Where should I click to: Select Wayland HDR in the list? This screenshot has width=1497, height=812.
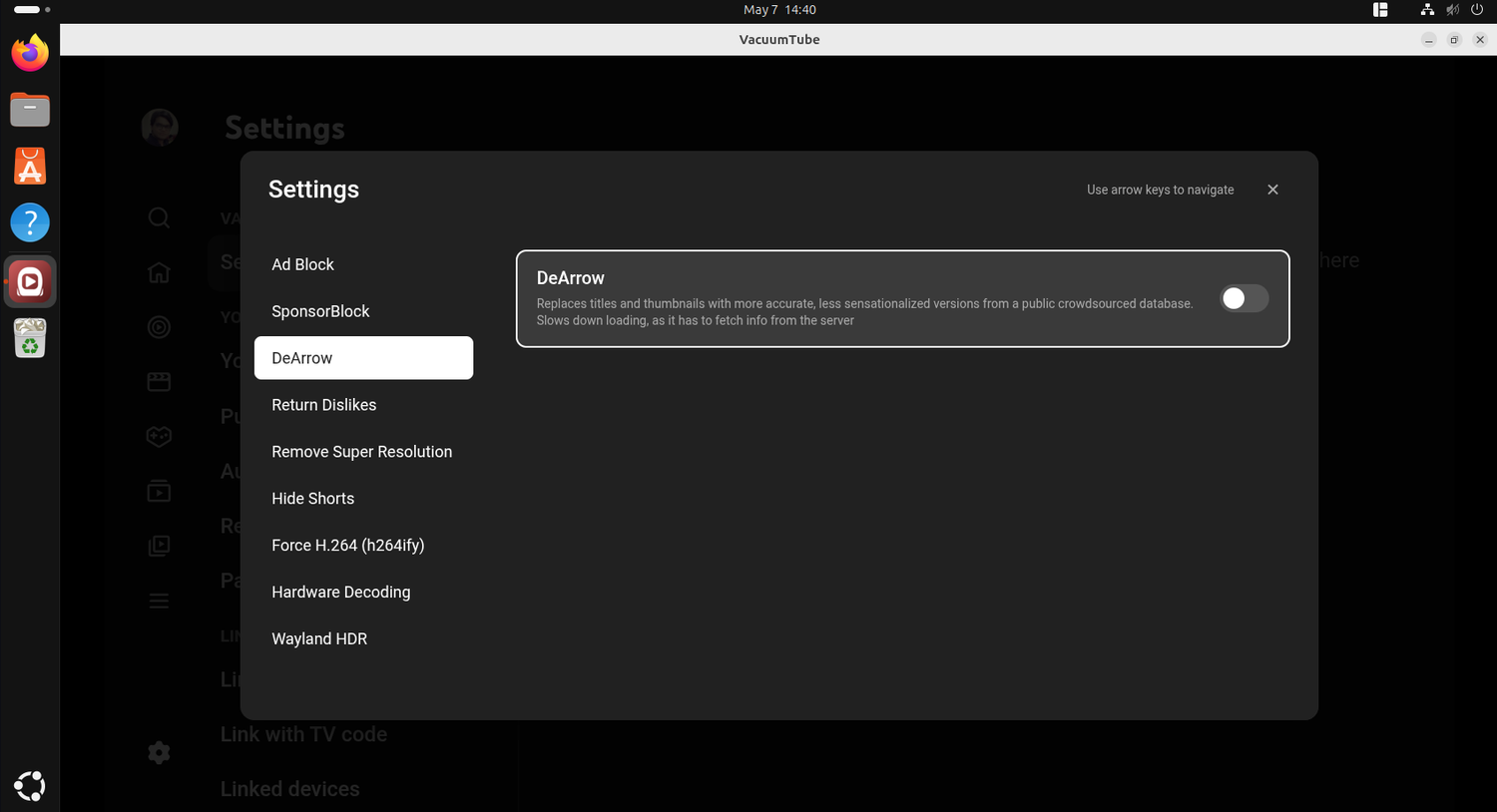[x=363, y=639]
